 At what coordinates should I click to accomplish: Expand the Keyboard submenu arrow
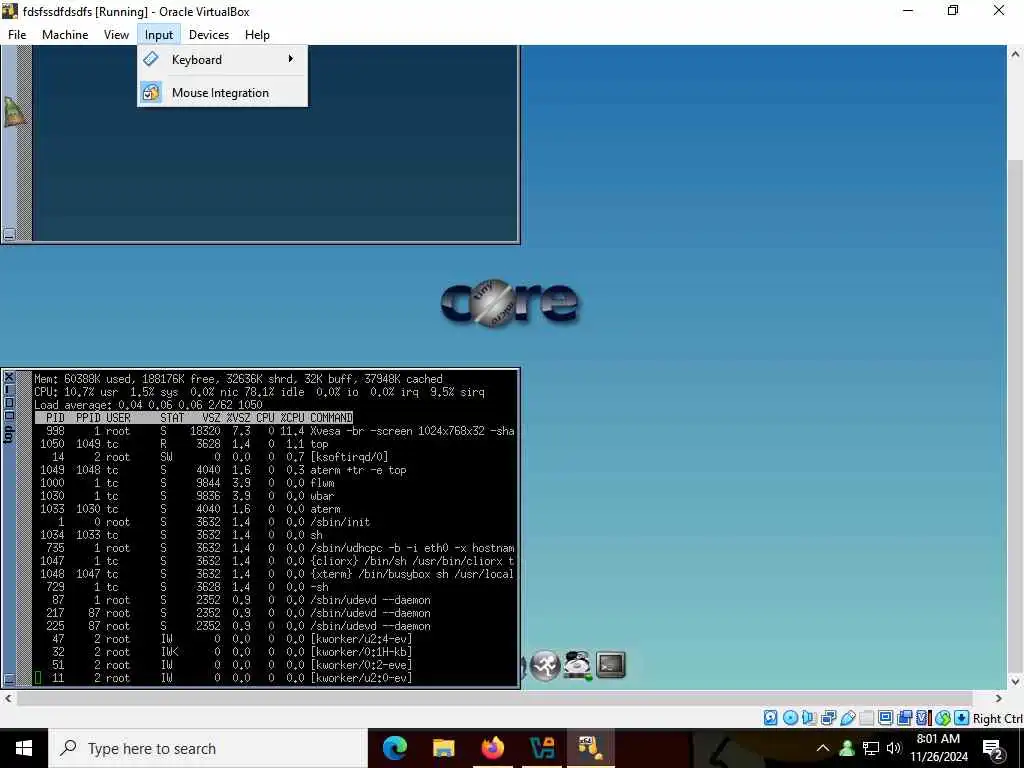point(291,59)
